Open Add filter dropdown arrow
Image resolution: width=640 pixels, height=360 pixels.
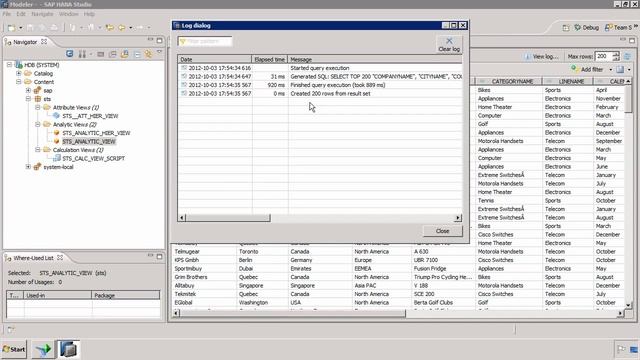tap(611, 70)
